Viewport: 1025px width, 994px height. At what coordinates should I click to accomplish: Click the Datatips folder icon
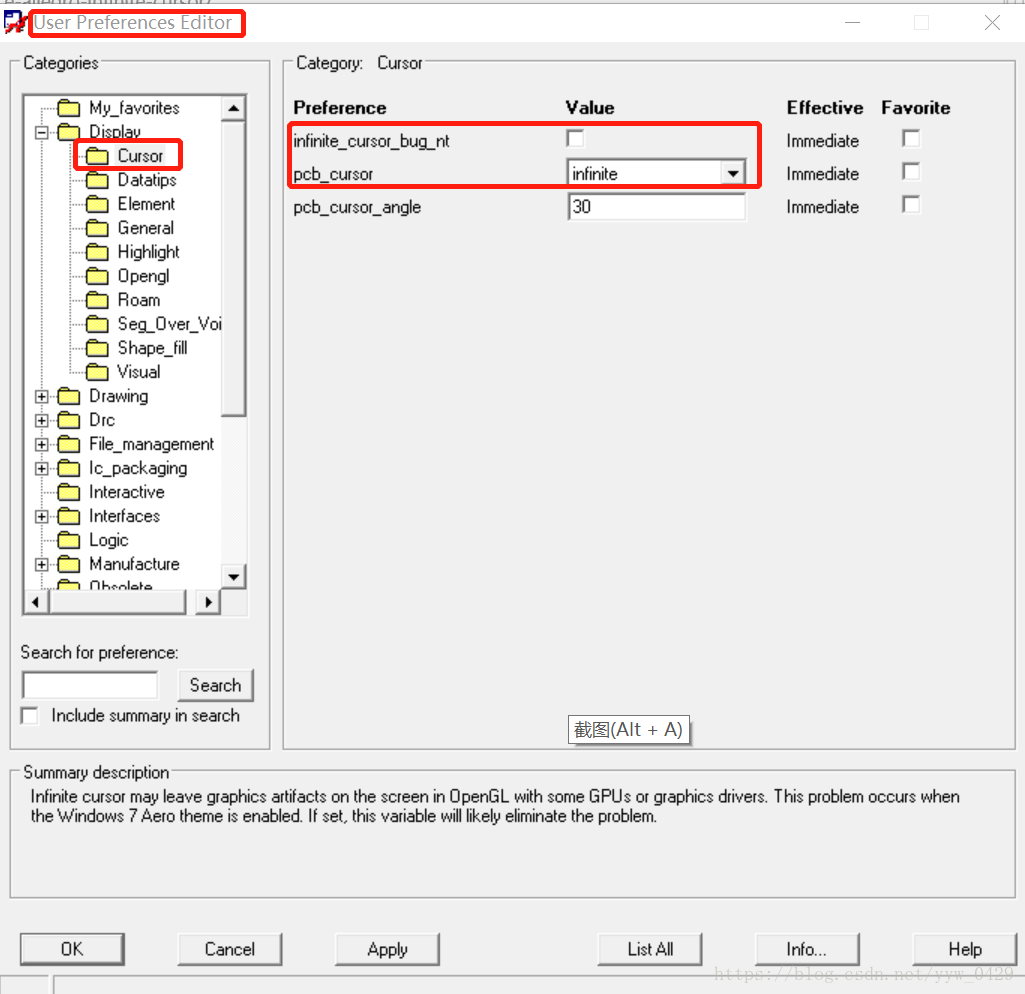(x=97, y=180)
